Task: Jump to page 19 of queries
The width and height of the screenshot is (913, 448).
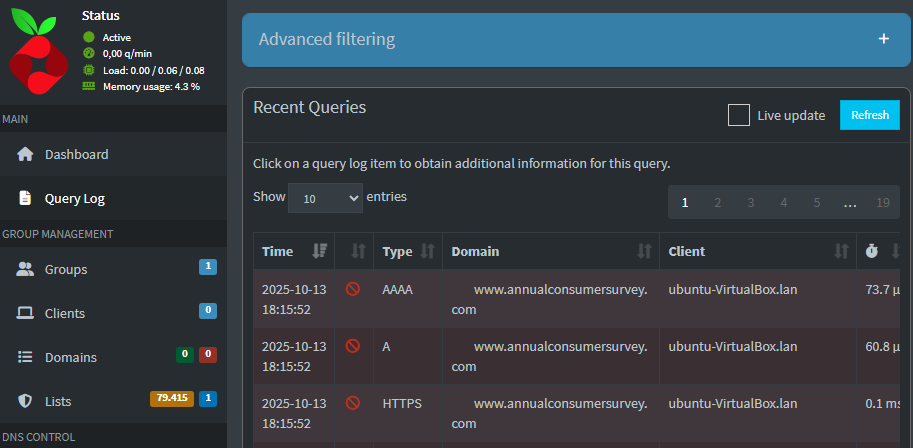Action: (x=882, y=202)
